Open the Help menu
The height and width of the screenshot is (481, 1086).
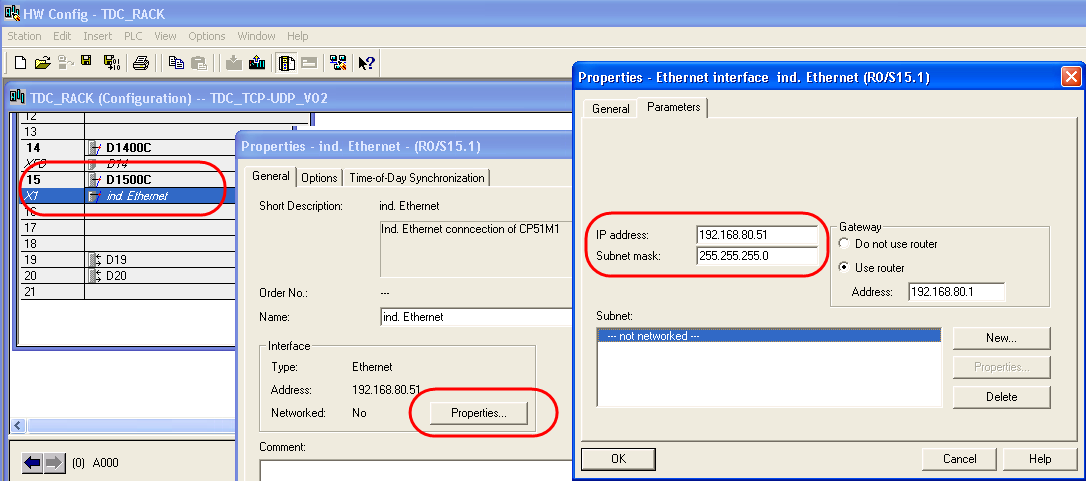tap(298, 36)
